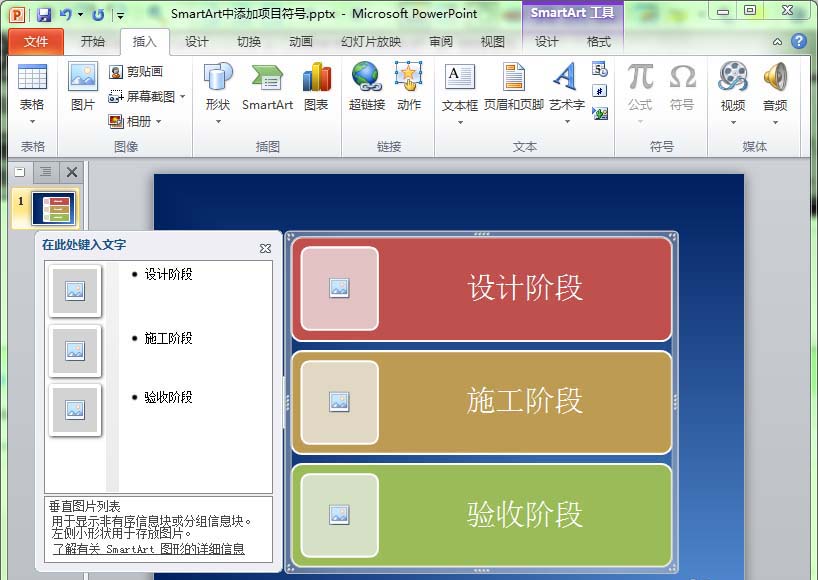The width and height of the screenshot is (818, 580).
Task: Undo the last action
Action: [x=65, y=14]
